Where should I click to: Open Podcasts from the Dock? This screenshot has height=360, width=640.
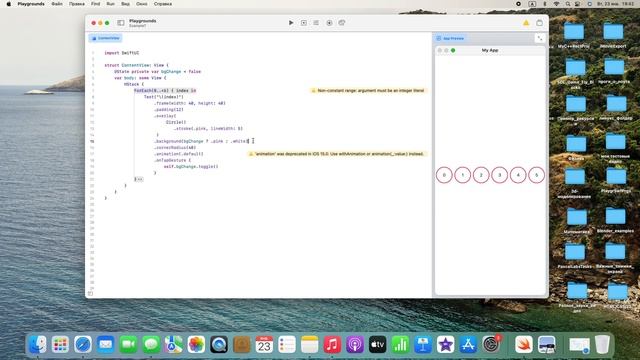pyautogui.click(x=355, y=345)
